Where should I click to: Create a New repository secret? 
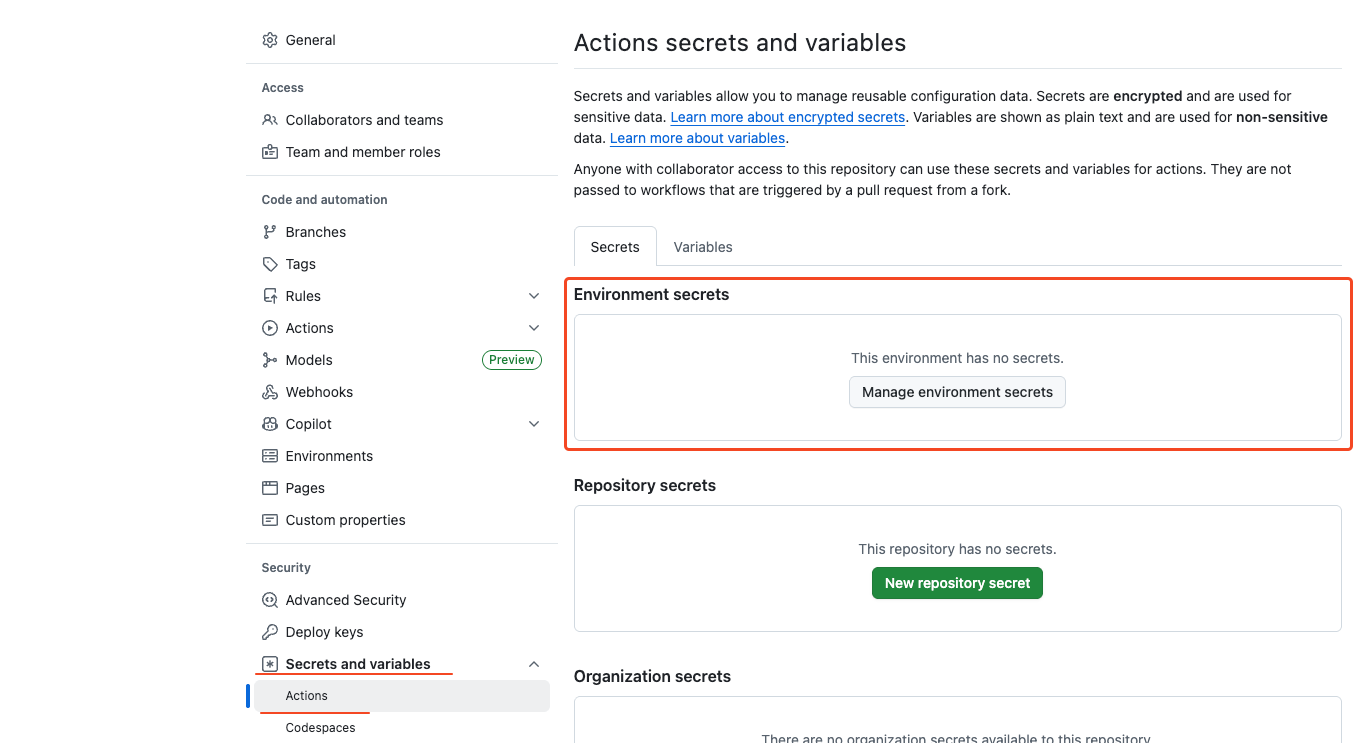(957, 583)
